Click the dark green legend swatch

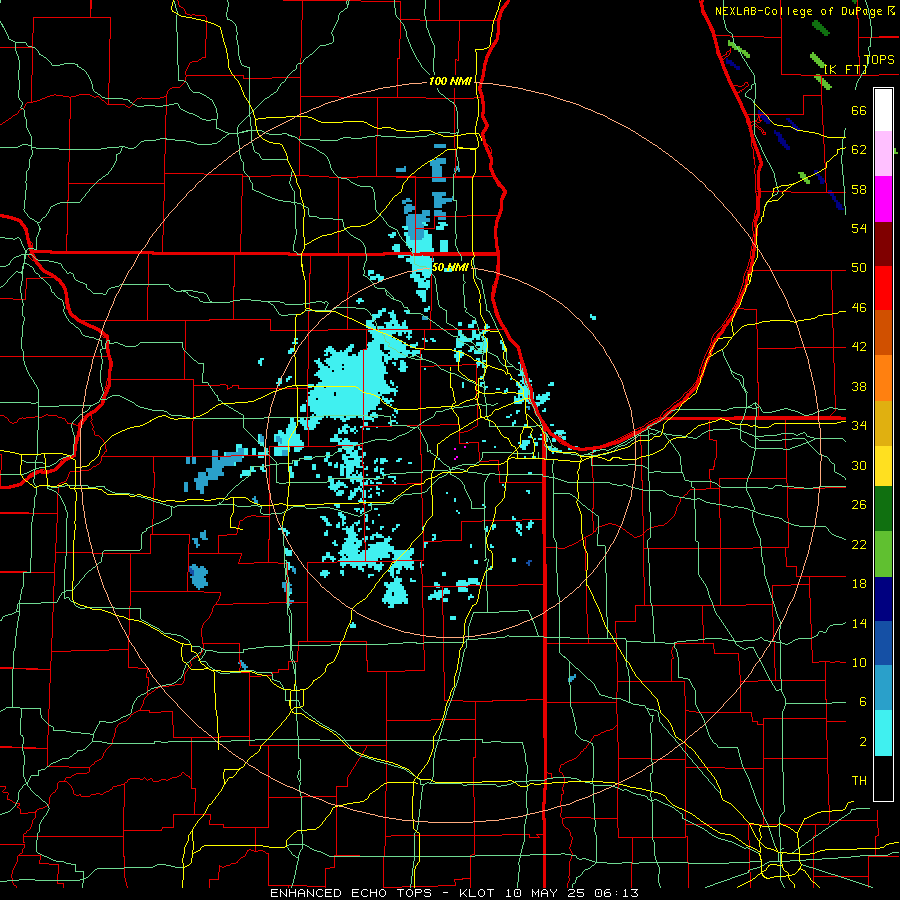883,509
